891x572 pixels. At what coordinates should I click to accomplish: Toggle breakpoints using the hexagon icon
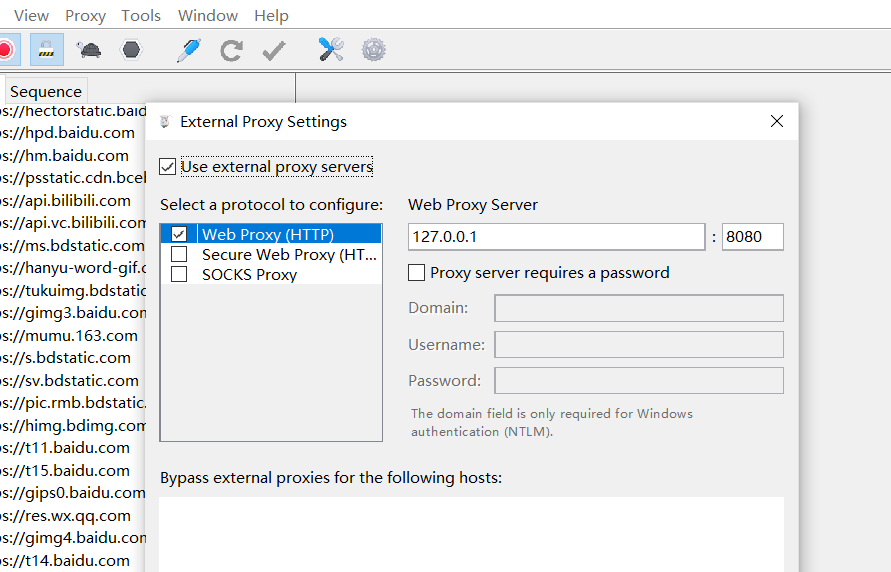click(x=131, y=49)
